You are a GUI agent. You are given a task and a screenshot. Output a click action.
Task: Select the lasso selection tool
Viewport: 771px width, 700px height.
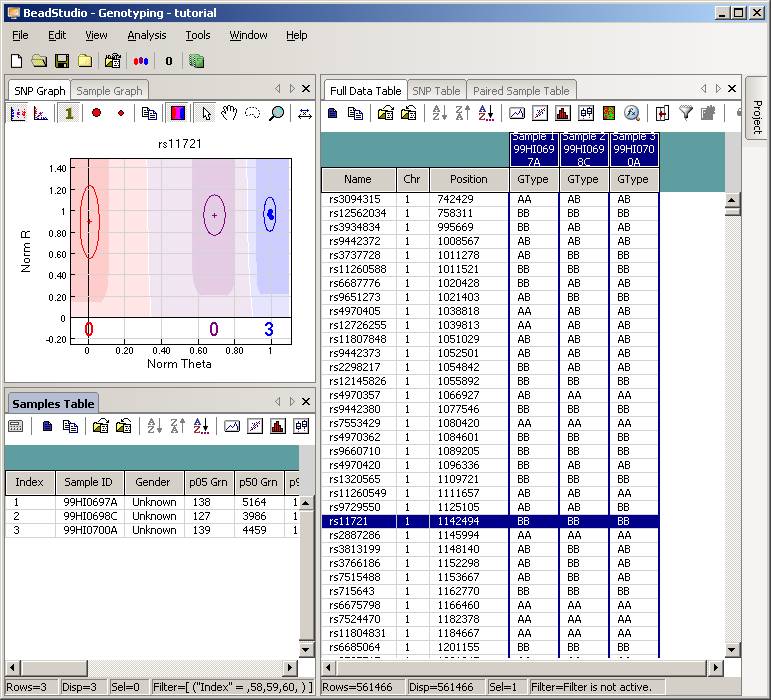pyautogui.click(x=252, y=114)
